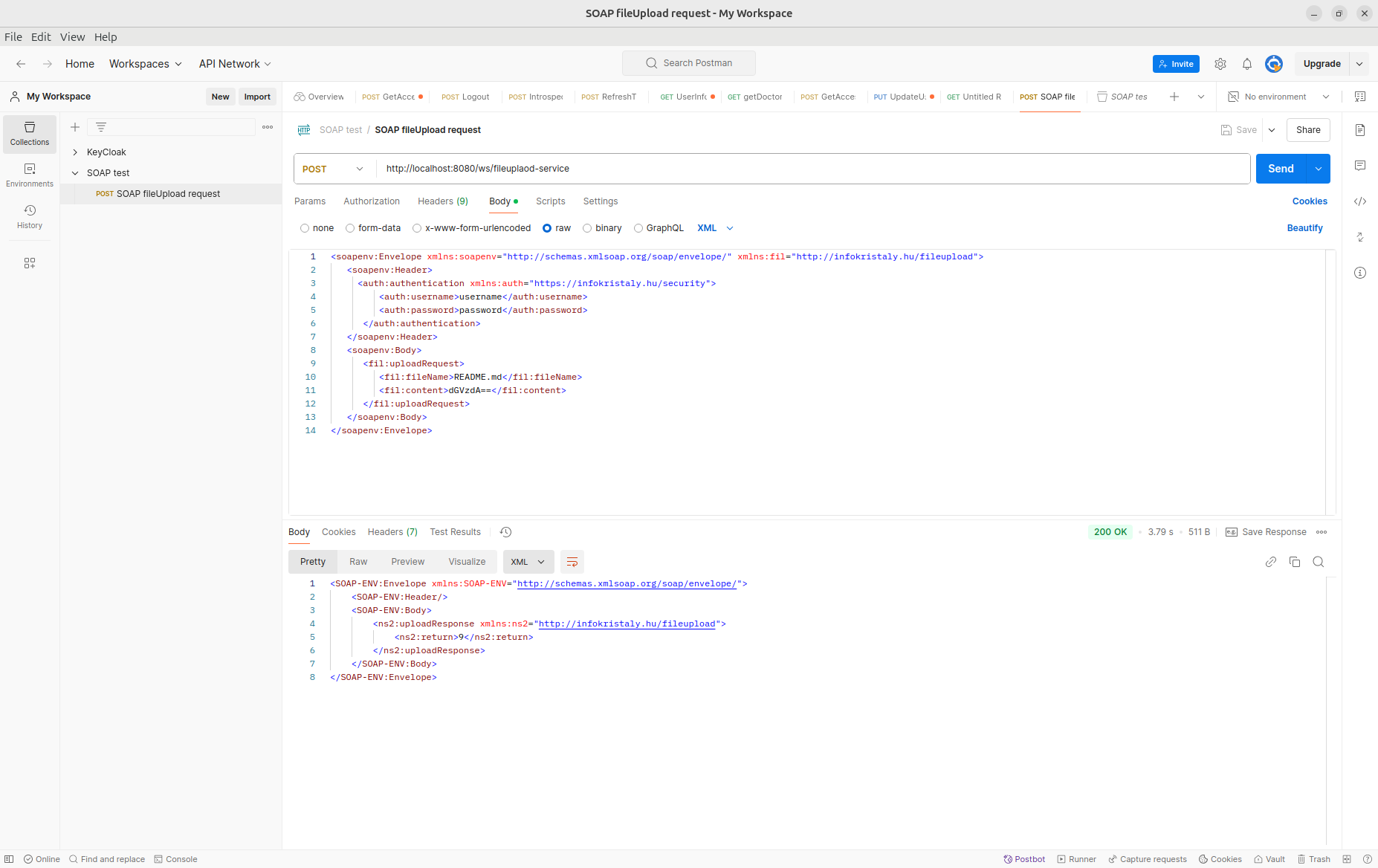Expand the KeyCloak collection

75,152
